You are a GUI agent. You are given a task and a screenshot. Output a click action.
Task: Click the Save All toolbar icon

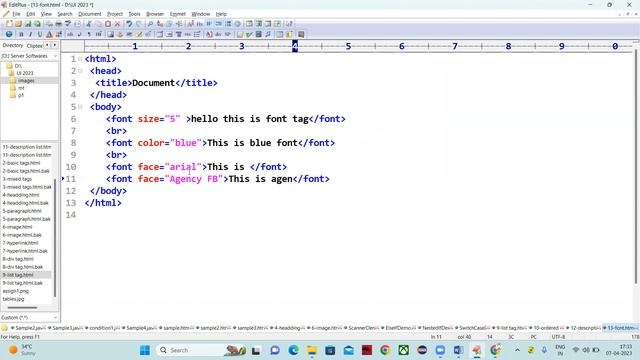37,24
